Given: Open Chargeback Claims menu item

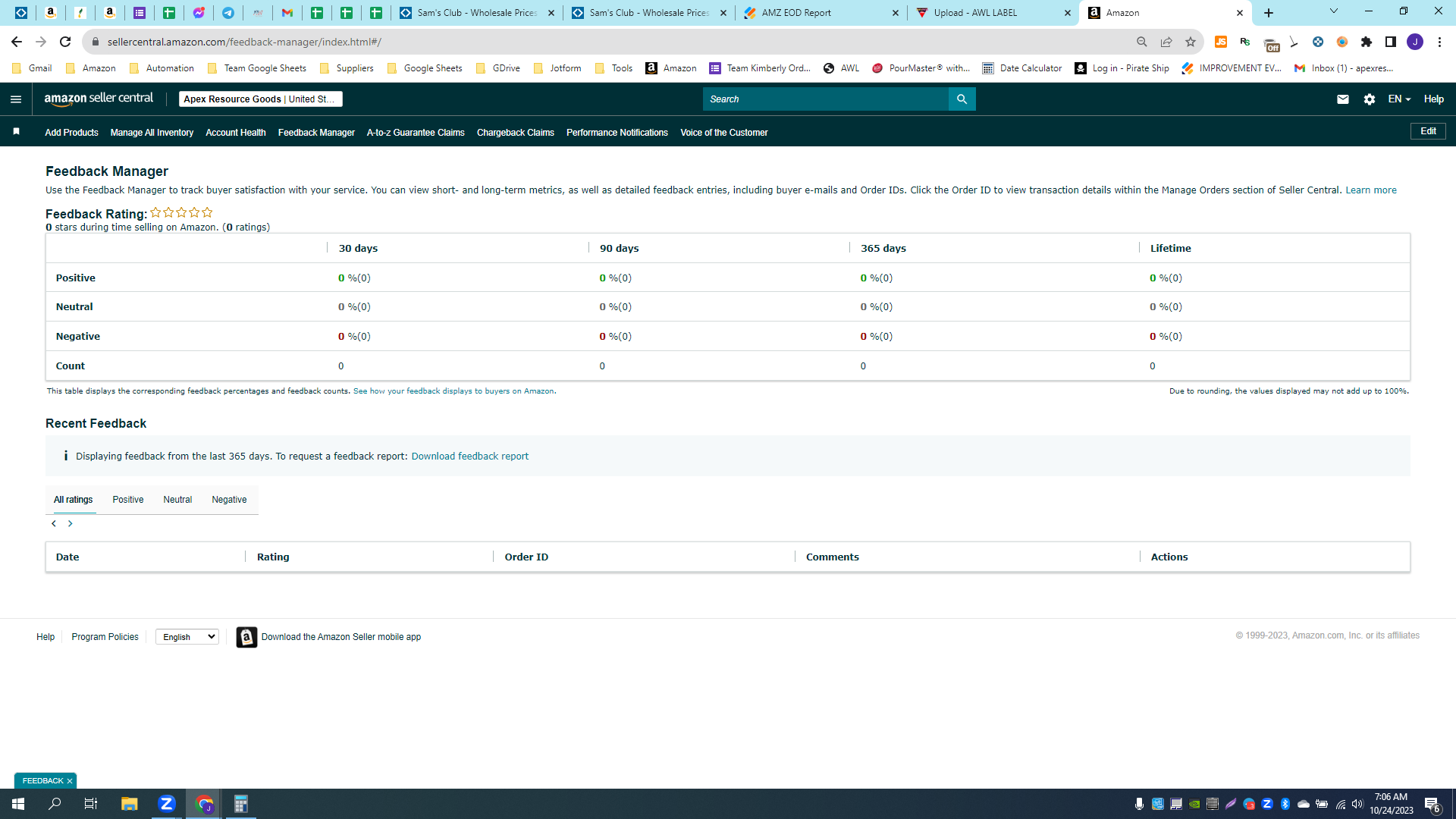Looking at the screenshot, I should tap(516, 133).
